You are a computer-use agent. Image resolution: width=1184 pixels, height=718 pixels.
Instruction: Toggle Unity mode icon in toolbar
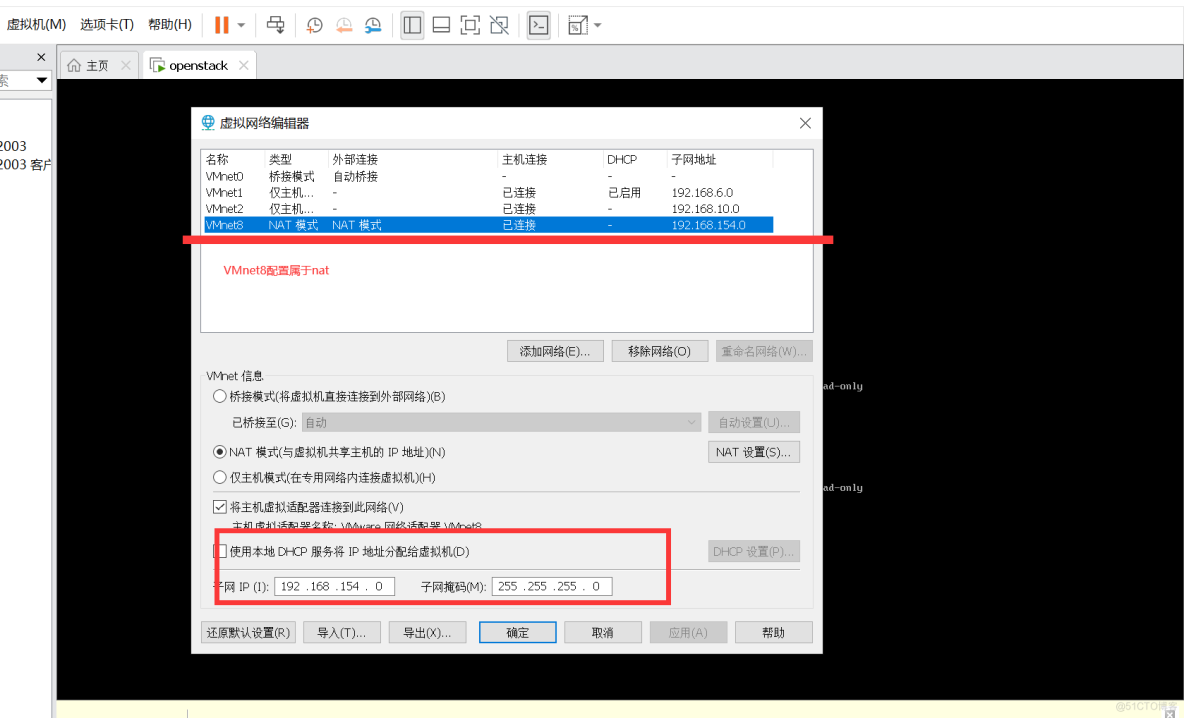(499, 25)
